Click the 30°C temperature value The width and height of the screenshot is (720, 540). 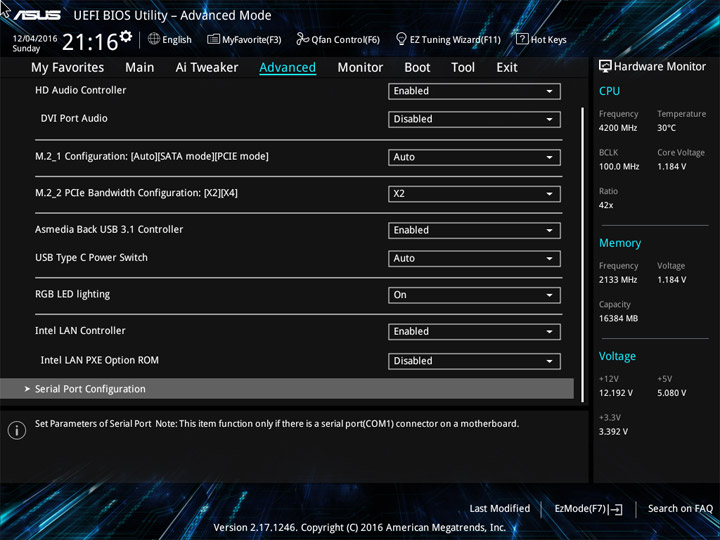click(666, 128)
